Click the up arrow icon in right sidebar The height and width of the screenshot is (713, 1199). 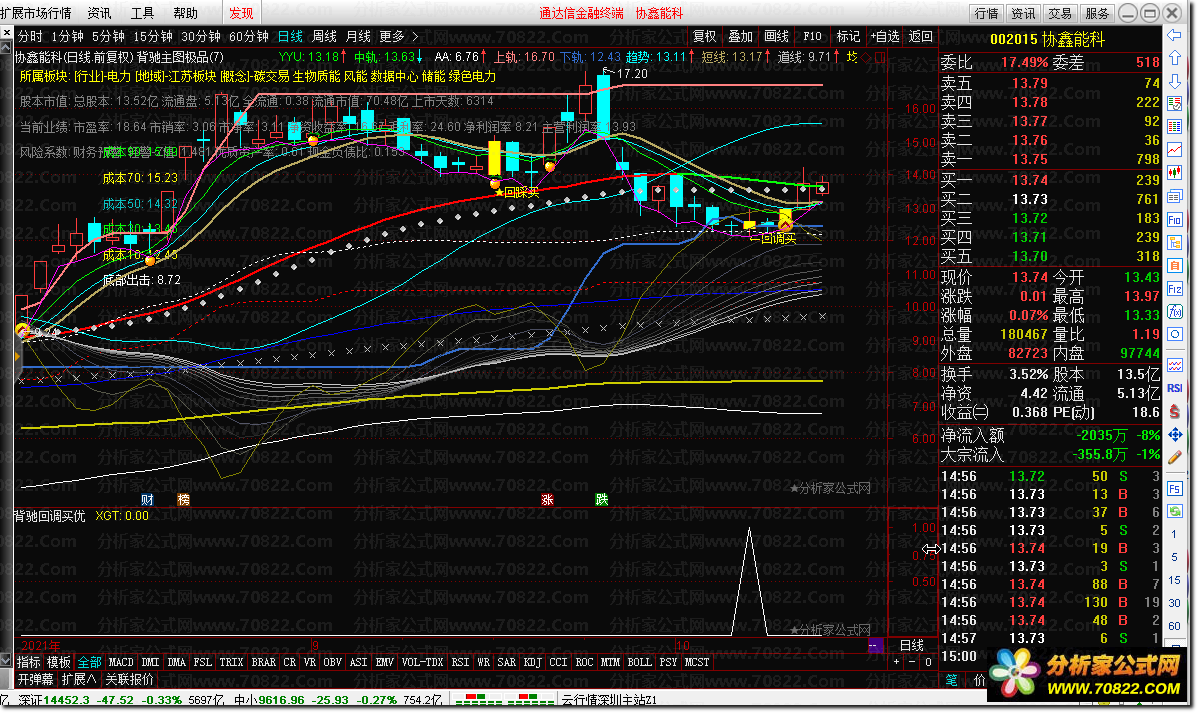coord(1175,58)
